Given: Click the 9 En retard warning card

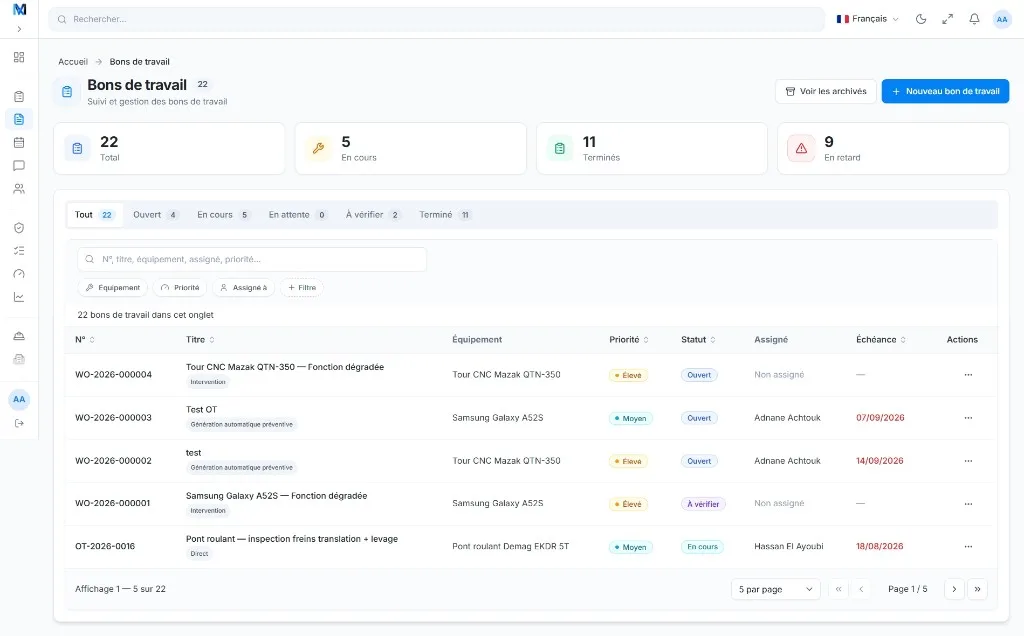Looking at the screenshot, I should coord(893,149).
